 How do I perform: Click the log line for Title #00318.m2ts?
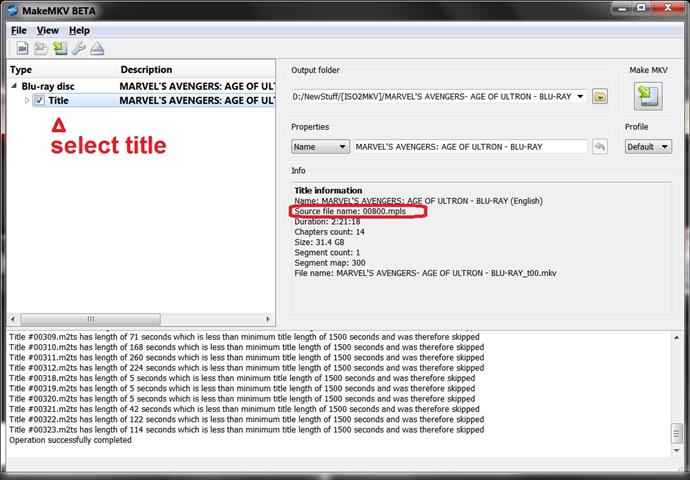pyautogui.click(x=242, y=378)
